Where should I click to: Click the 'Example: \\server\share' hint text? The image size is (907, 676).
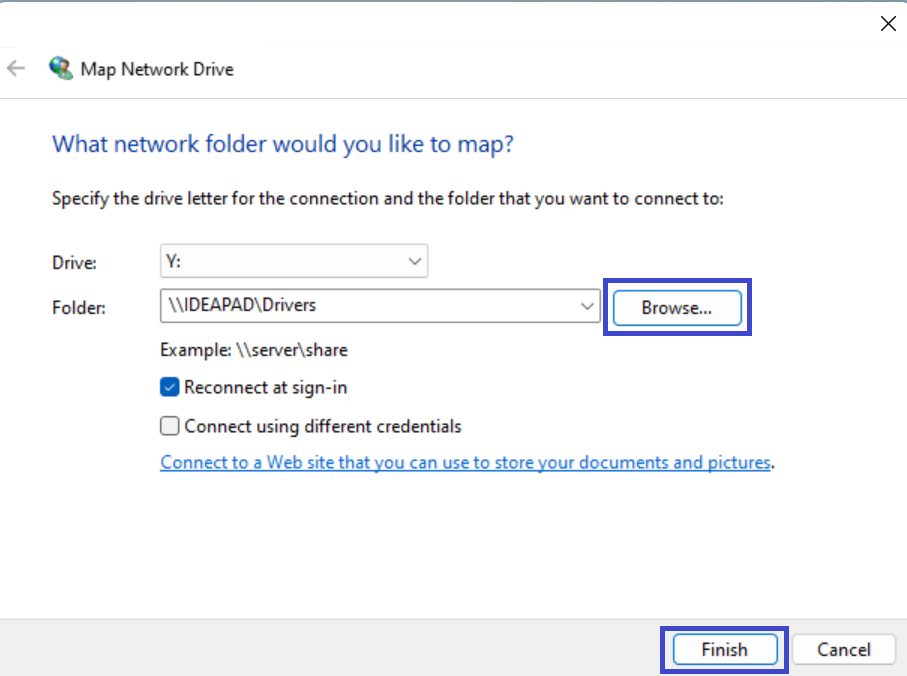pyautogui.click(x=254, y=350)
